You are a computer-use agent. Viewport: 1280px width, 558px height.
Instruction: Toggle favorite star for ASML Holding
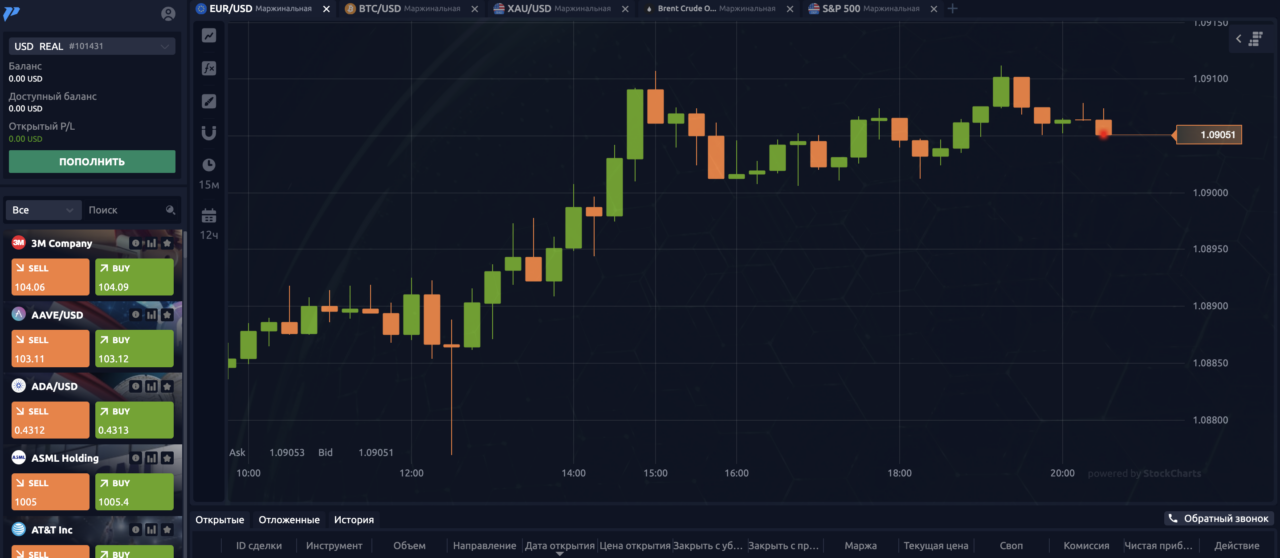(x=167, y=458)
